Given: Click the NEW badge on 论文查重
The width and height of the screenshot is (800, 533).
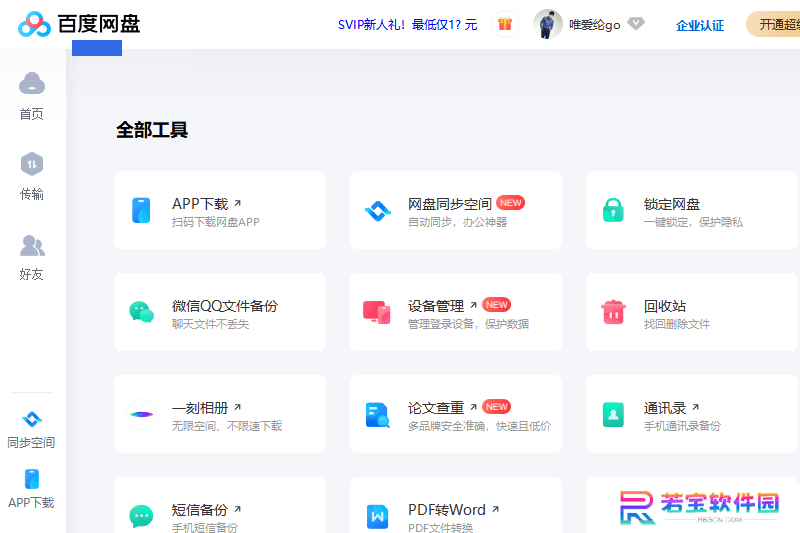Looking at the screenshot, I should tap(496, 407).
